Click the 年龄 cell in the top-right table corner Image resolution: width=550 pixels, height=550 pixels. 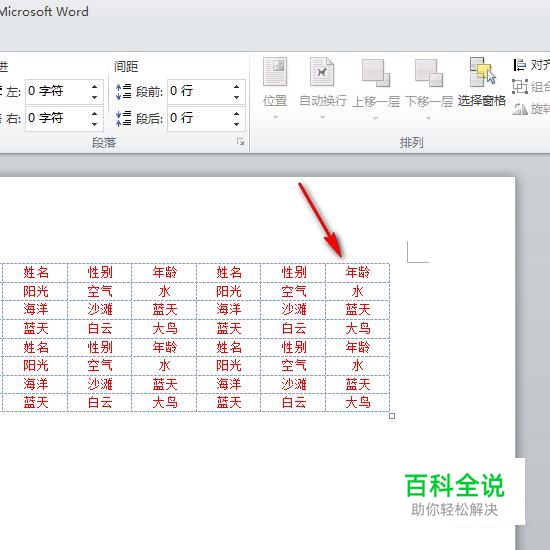pos(357,273)
